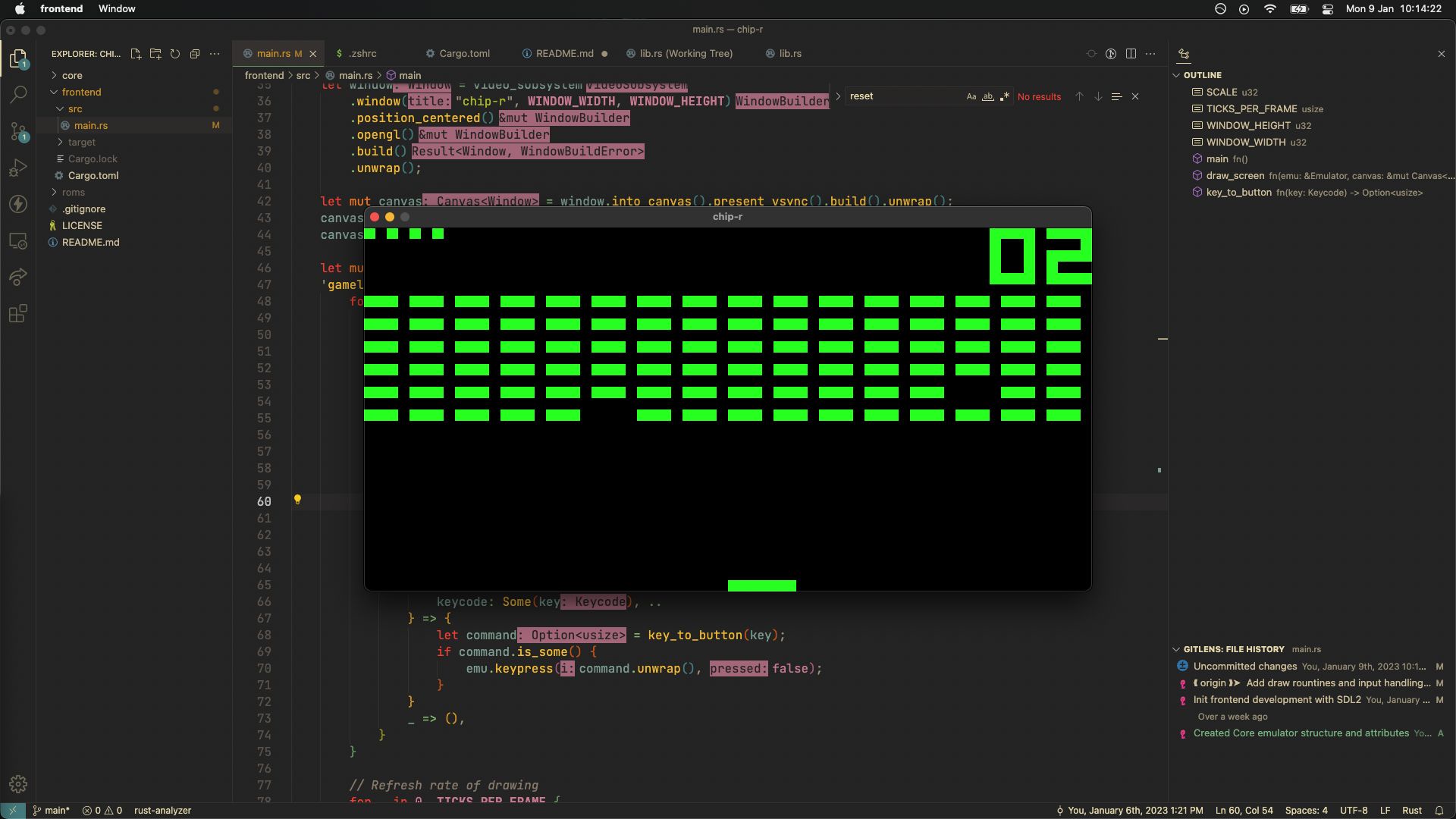Open the Search view in activity bar
The width and height of the screenshot is (1456, 819).
tap(18, 95)
